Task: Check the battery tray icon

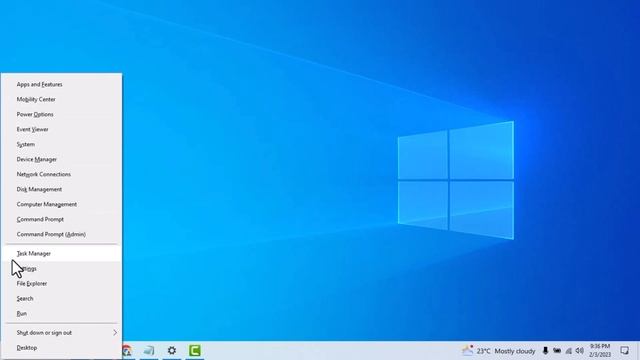Action: (x=557, y=351)
